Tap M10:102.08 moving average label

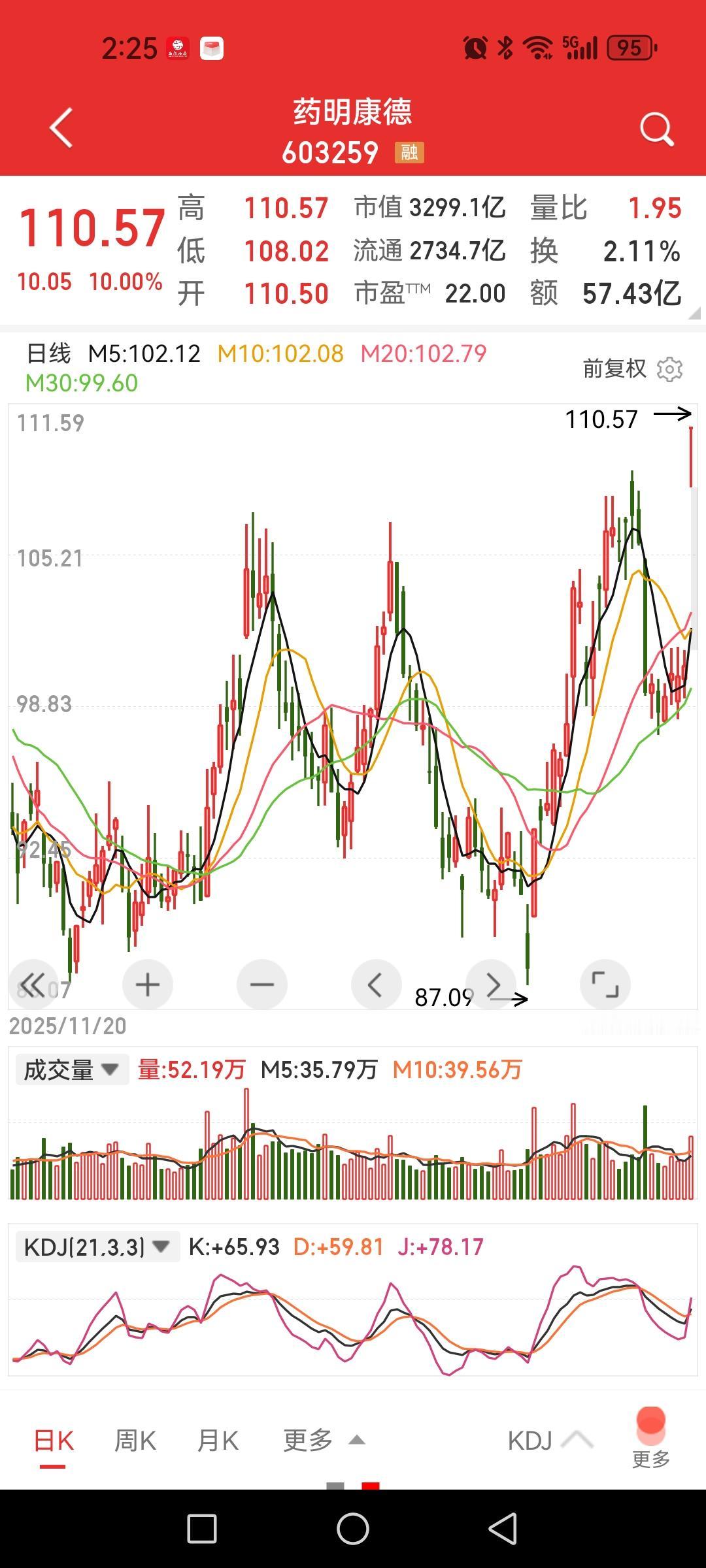[280, 354]
